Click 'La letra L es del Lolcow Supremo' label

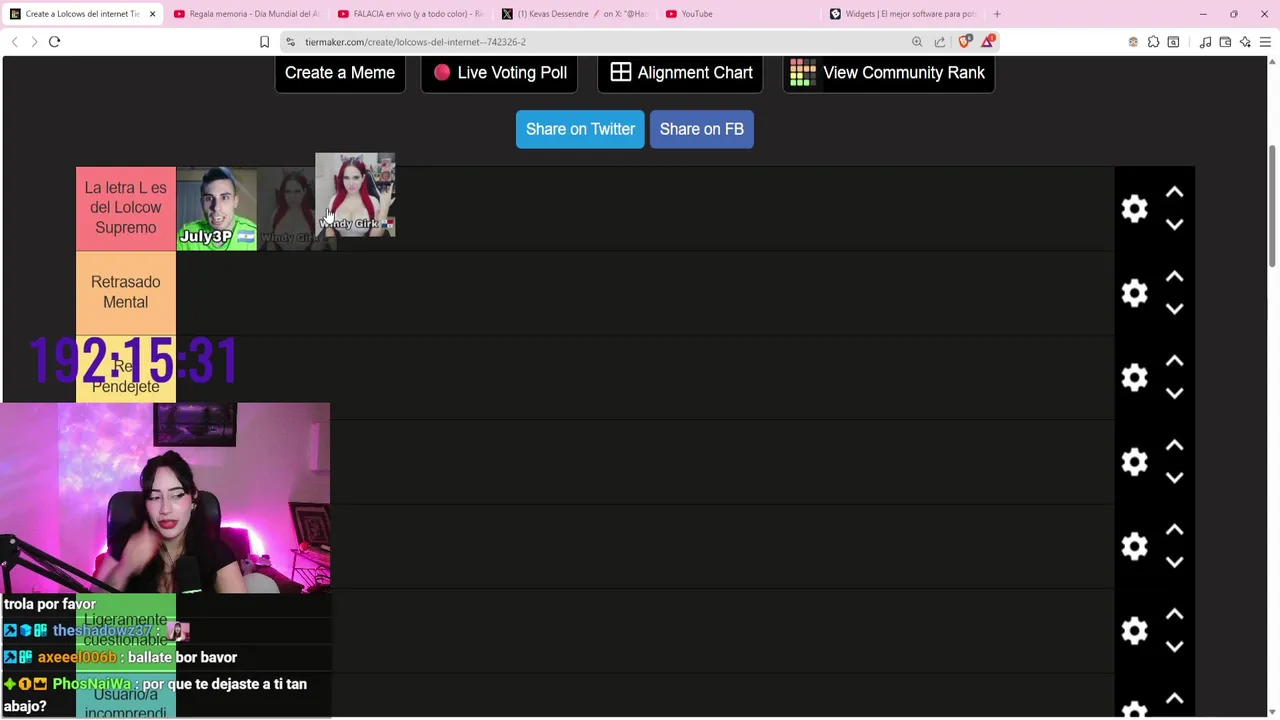coord(126,208)
